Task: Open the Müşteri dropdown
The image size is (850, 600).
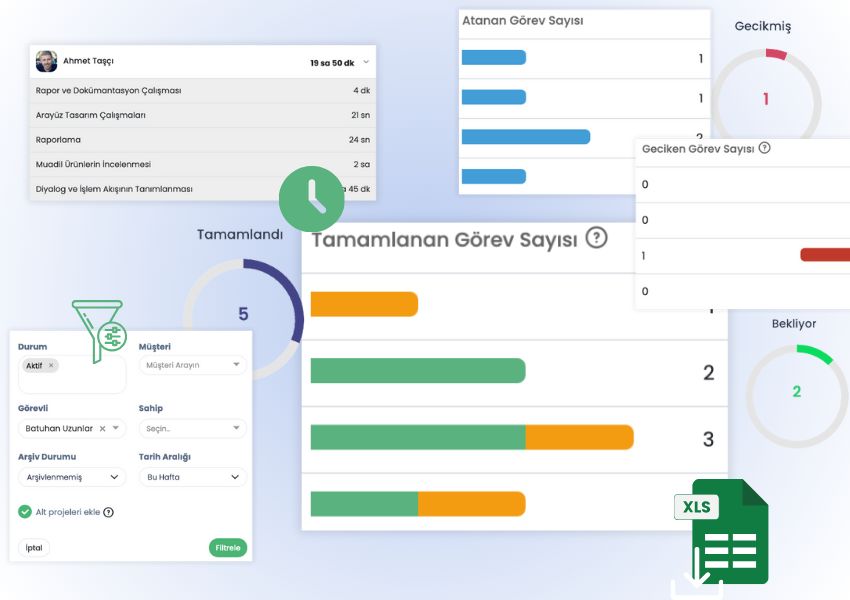Action: tap(192, 365)
